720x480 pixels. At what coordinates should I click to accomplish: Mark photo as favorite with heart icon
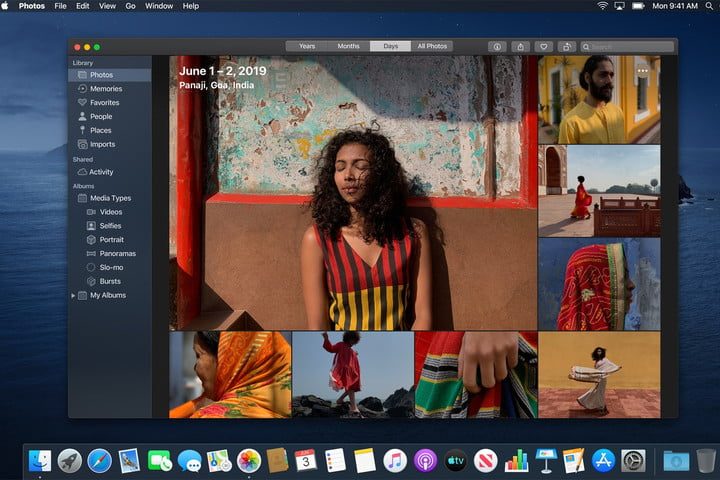point(544,46)
